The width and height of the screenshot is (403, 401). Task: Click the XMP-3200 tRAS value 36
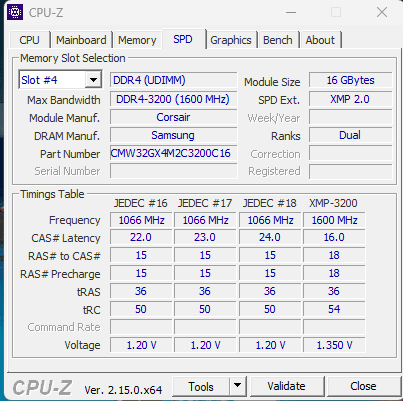tap(334, 291)
